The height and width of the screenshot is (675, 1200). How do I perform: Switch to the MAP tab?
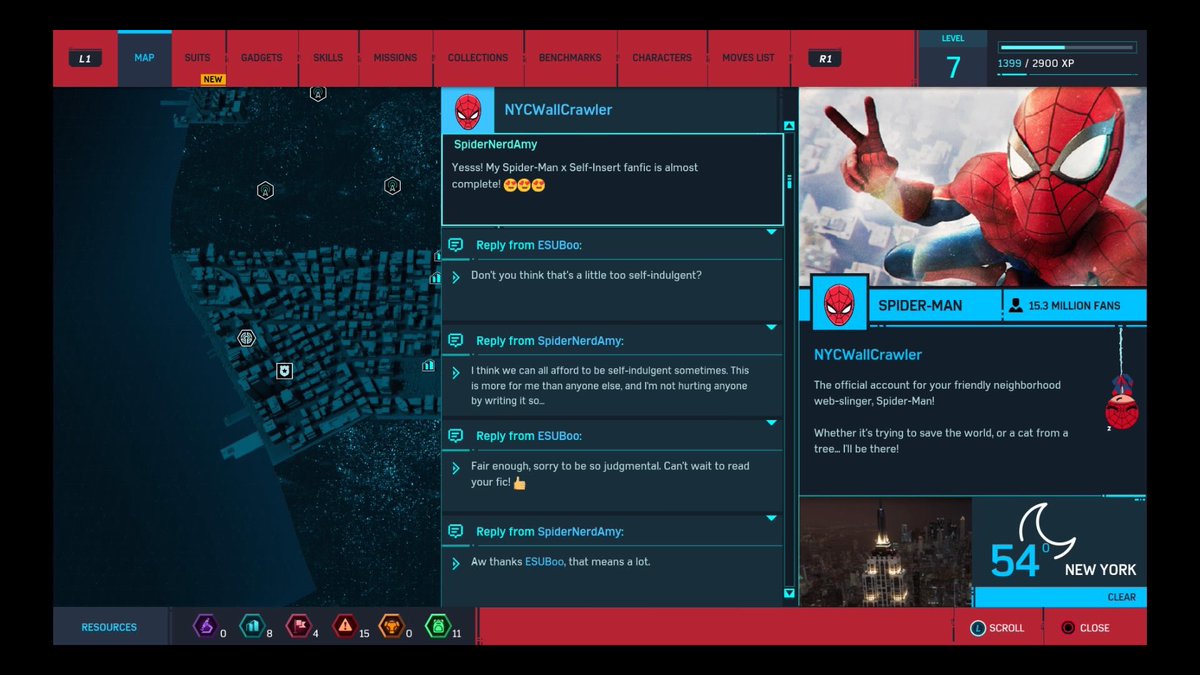coord(144,58)
